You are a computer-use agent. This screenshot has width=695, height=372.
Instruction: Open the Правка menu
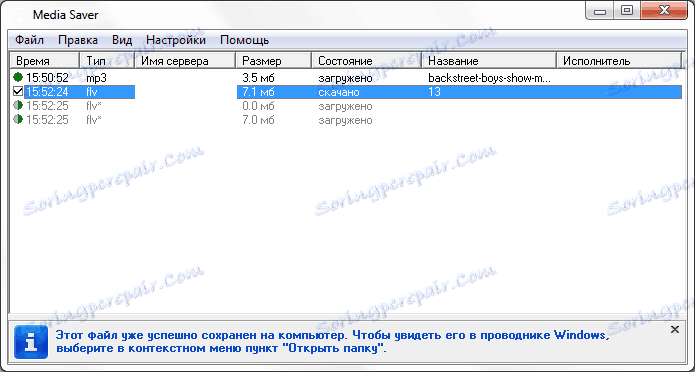click(78, 40)
